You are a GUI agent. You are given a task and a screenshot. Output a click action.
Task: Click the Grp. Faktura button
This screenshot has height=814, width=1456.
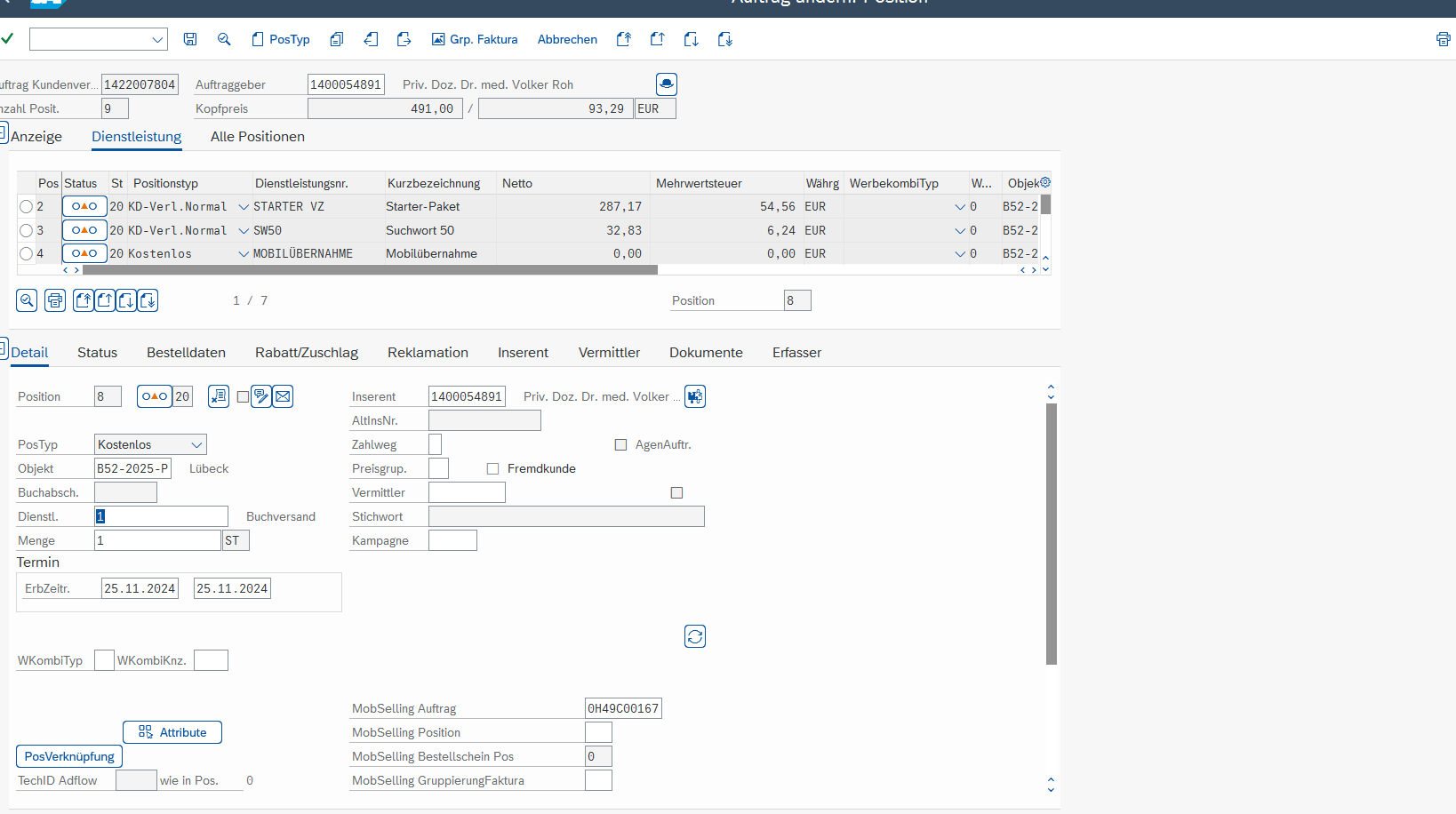click(475, 39)
